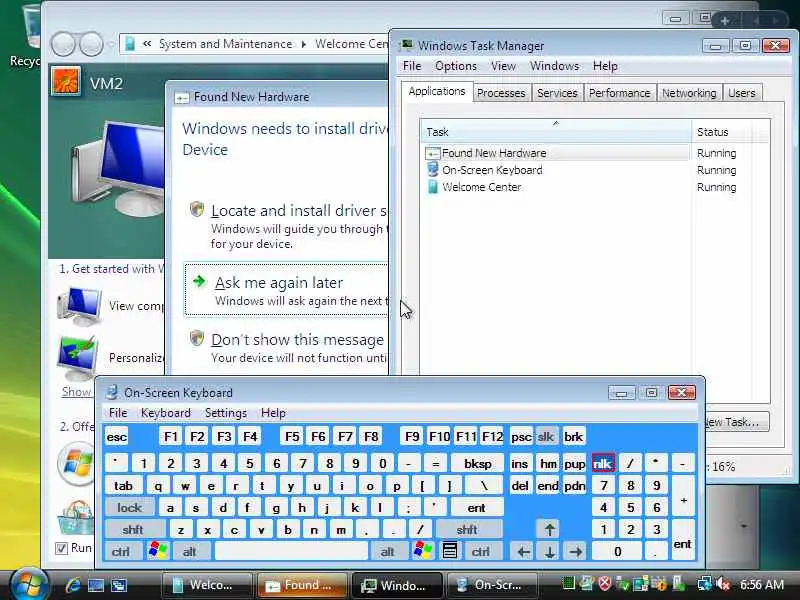Select Found New Hardware task row

[556, 153]
